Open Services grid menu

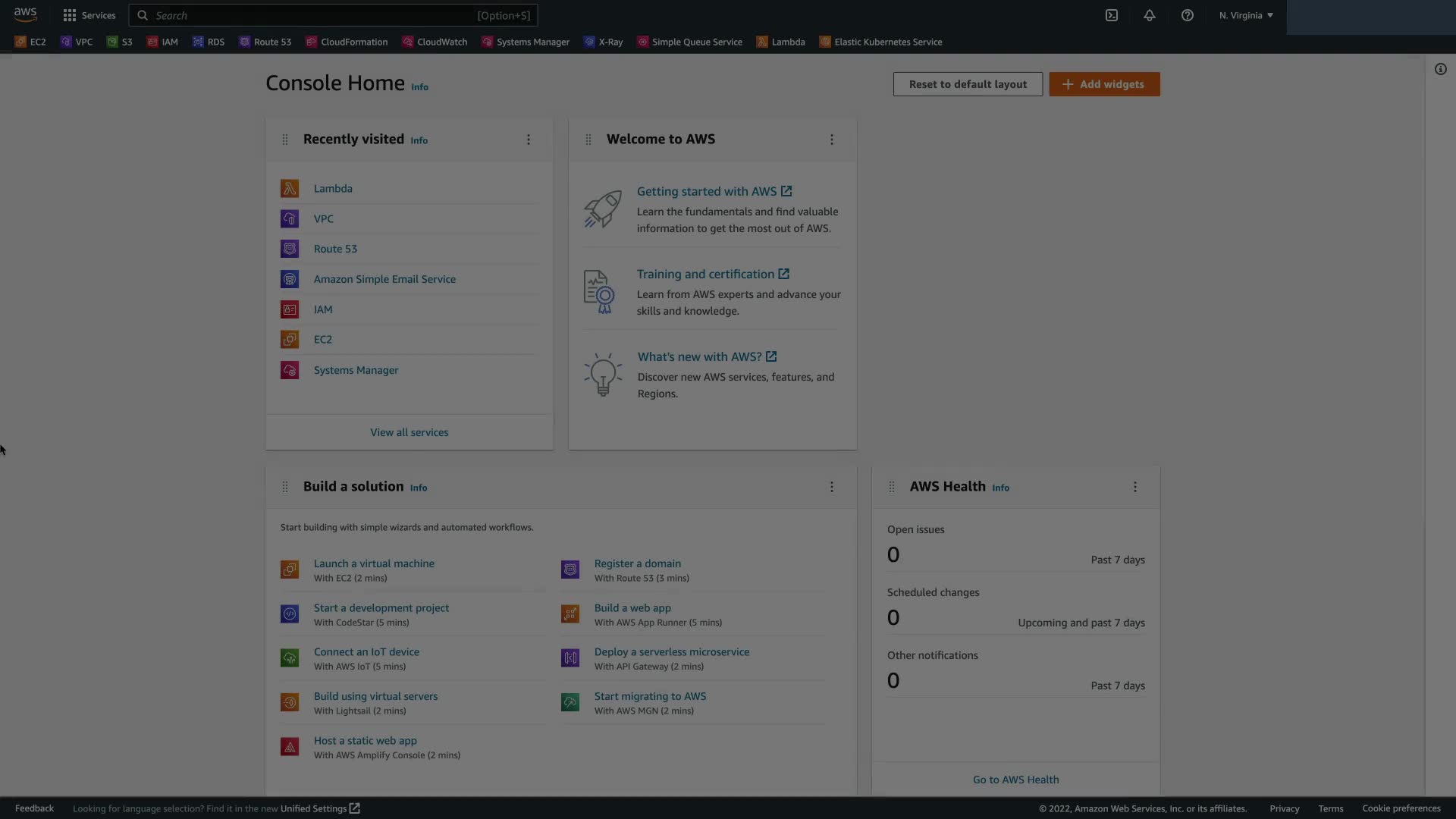(x=89, y=15)
